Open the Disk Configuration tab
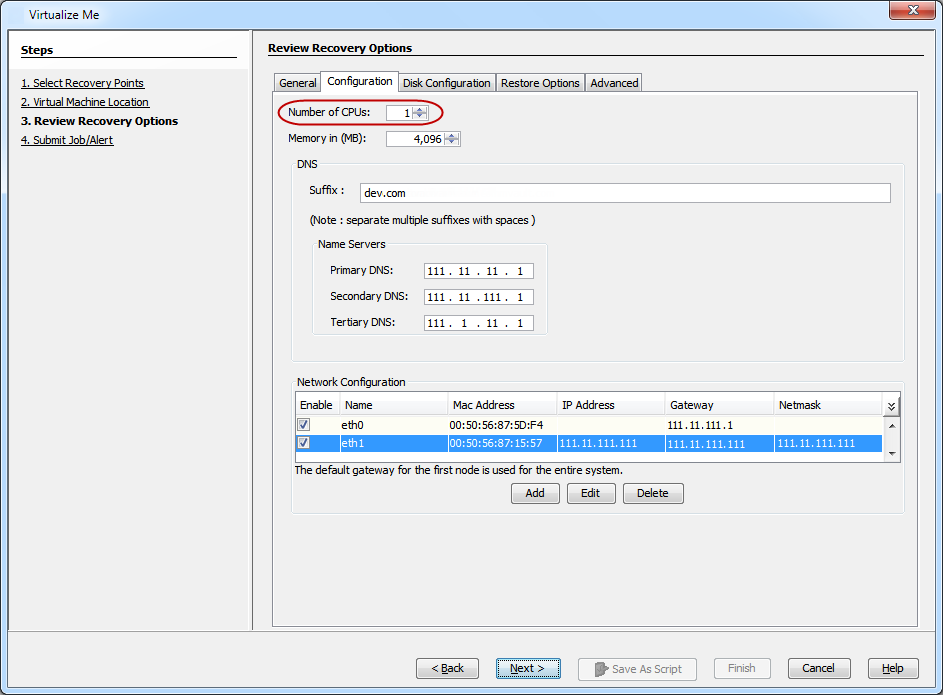Viewport: 943px width, 695px height. [x=446, y=83]
